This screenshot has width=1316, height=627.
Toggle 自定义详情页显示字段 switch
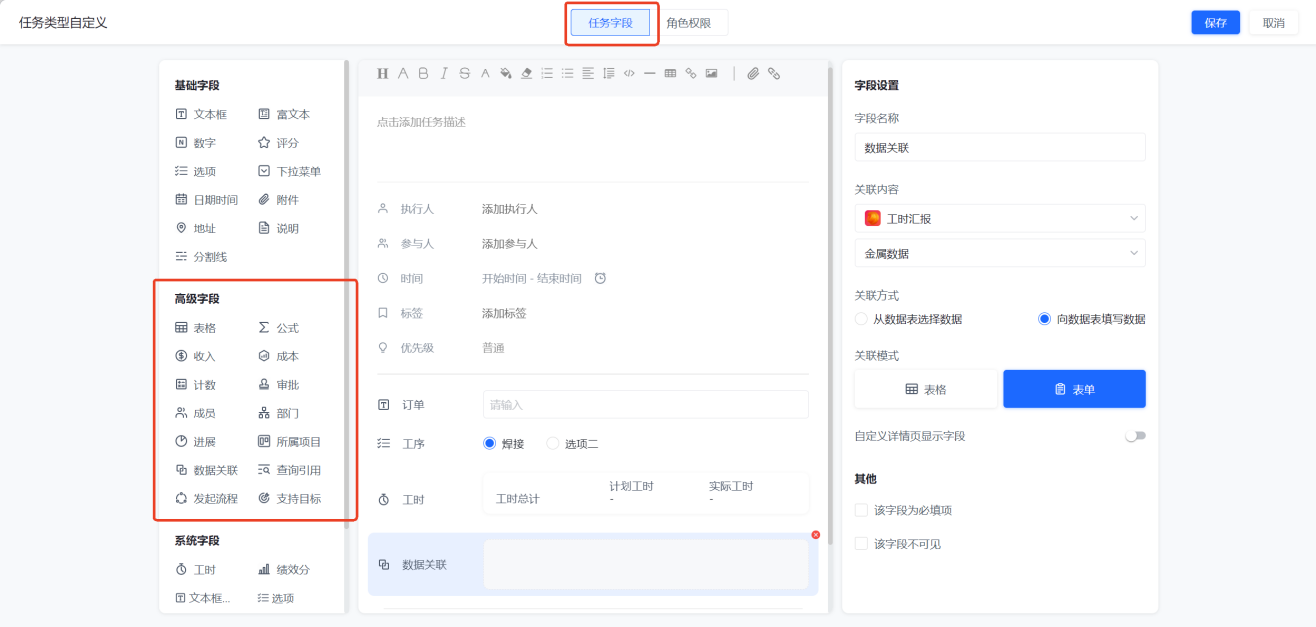tap(1135, 436)
